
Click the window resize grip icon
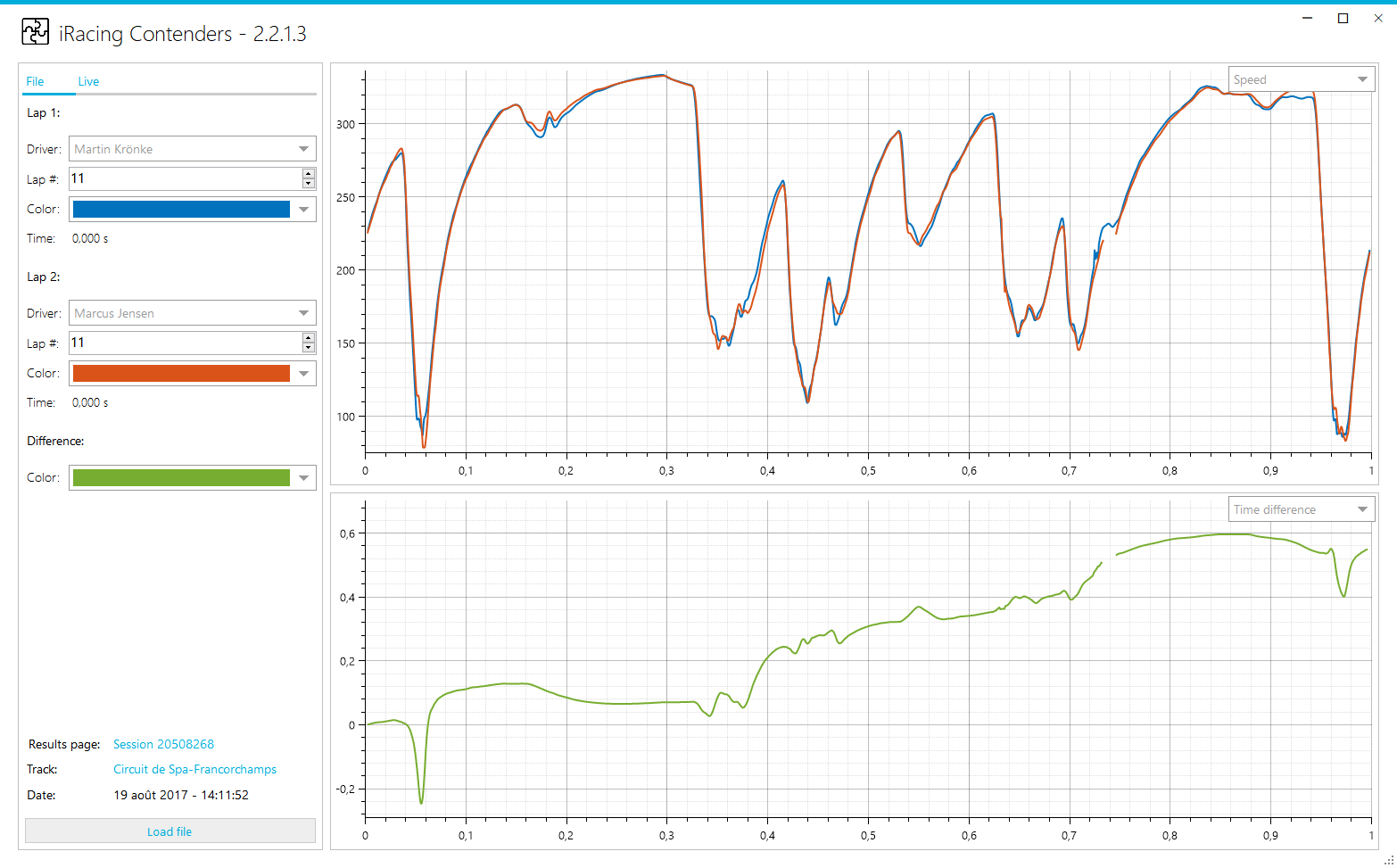pyautogui.click(x=1389, y=860)
